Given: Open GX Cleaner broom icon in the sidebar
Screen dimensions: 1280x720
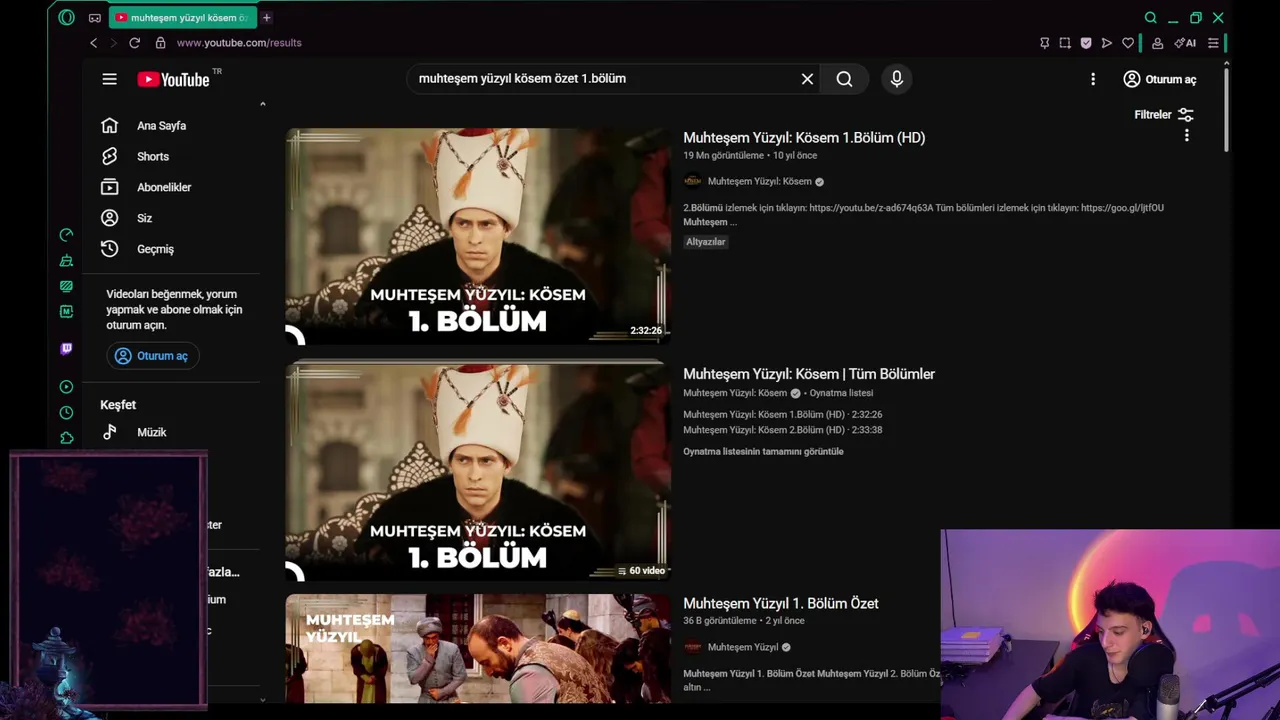Looking at the screenshot, I should 66,261.
